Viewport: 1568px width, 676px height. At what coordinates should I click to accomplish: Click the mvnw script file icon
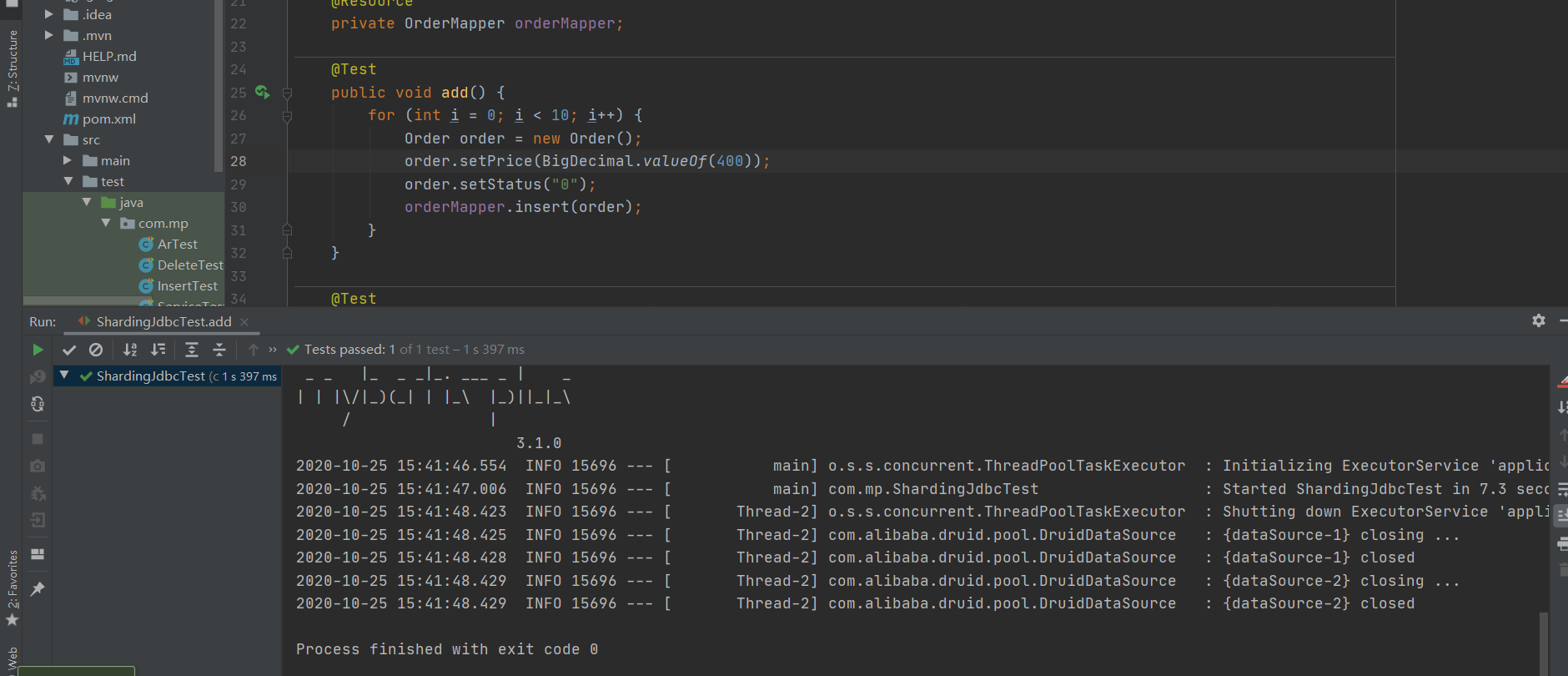pyautogui.click(x=71, y=78)
